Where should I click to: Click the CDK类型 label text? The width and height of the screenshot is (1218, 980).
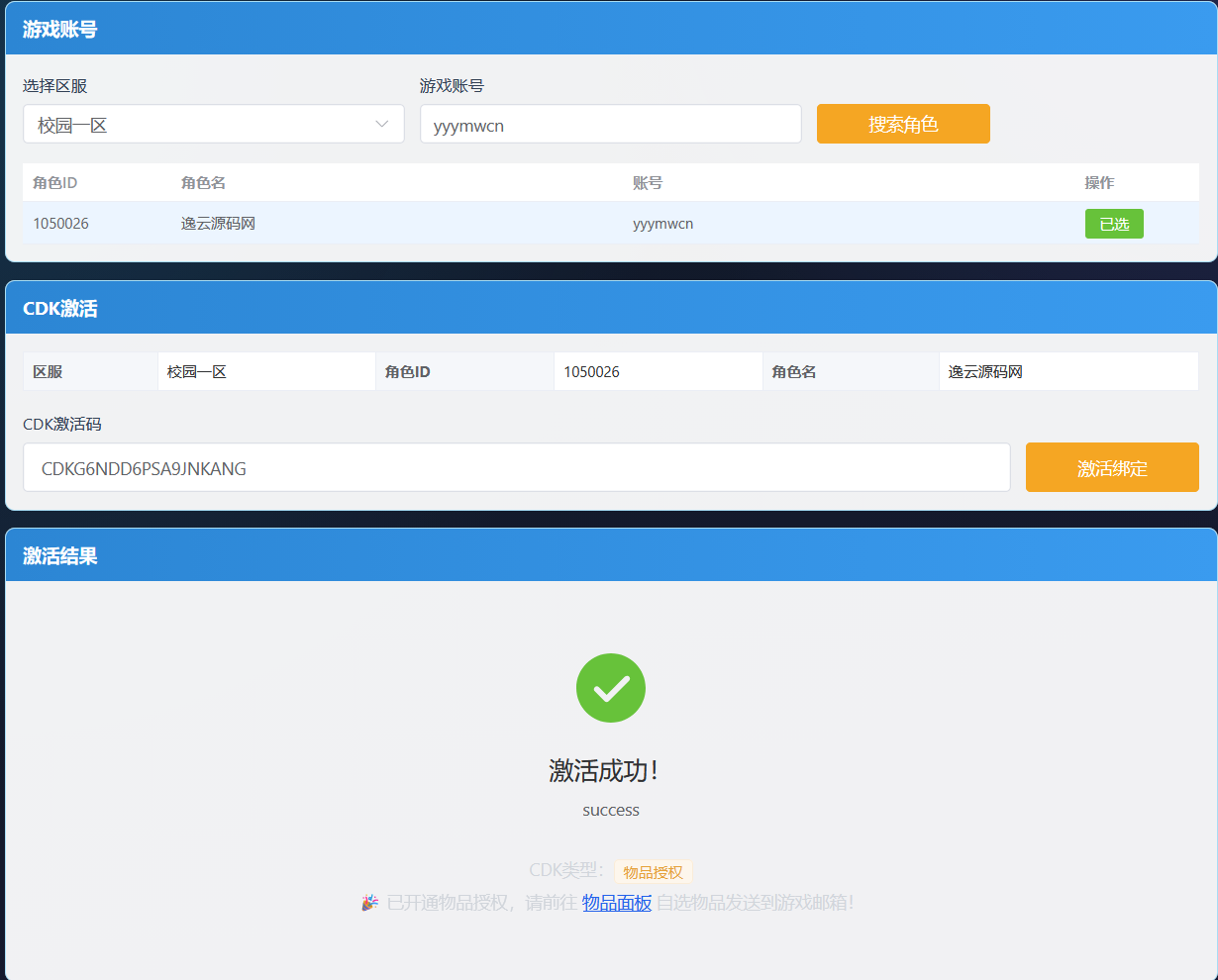(566, 870)
